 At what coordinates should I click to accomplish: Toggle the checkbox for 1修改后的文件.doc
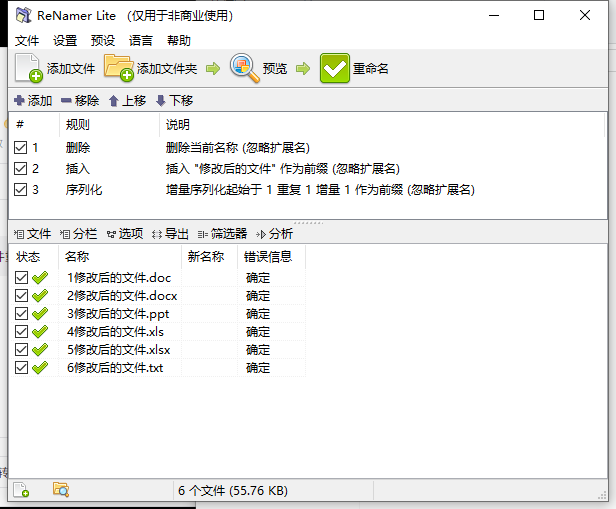[22, 278]
